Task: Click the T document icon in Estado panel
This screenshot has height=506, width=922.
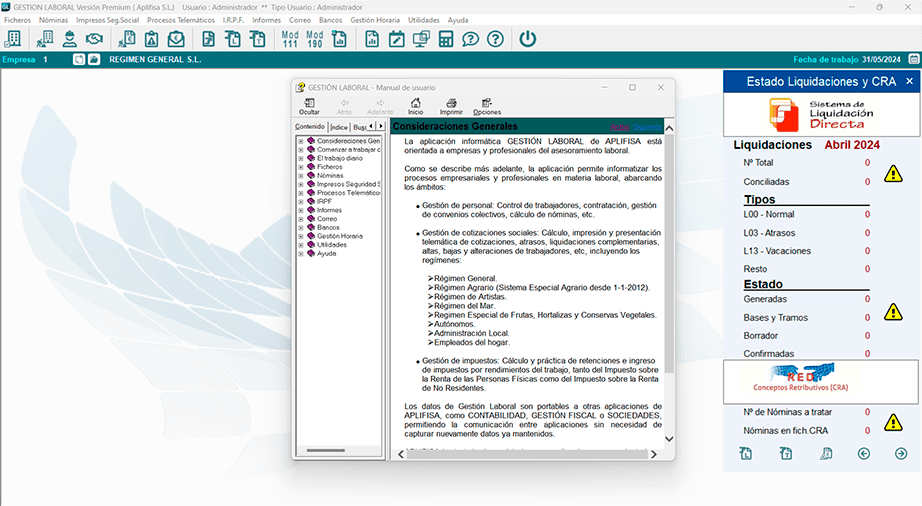Action: 786,454
